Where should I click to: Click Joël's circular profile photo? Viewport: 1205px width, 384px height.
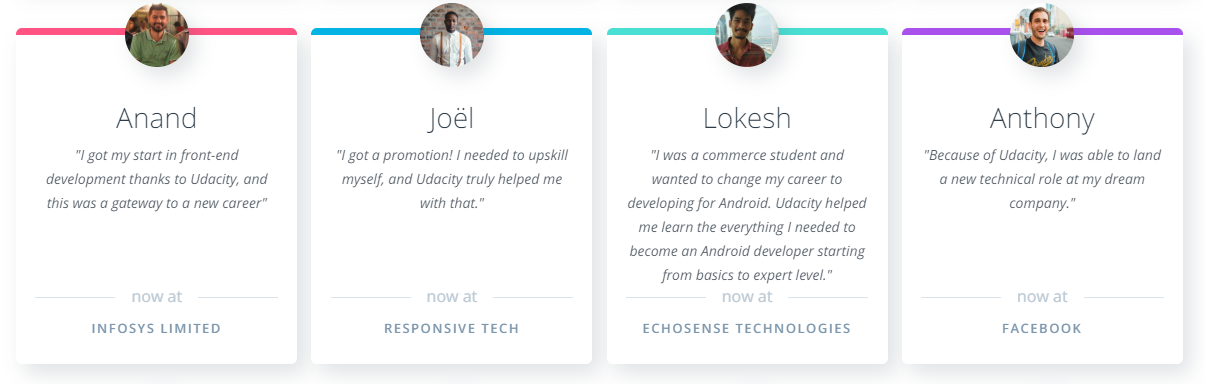pyautogui.click(x=452, y=35)
